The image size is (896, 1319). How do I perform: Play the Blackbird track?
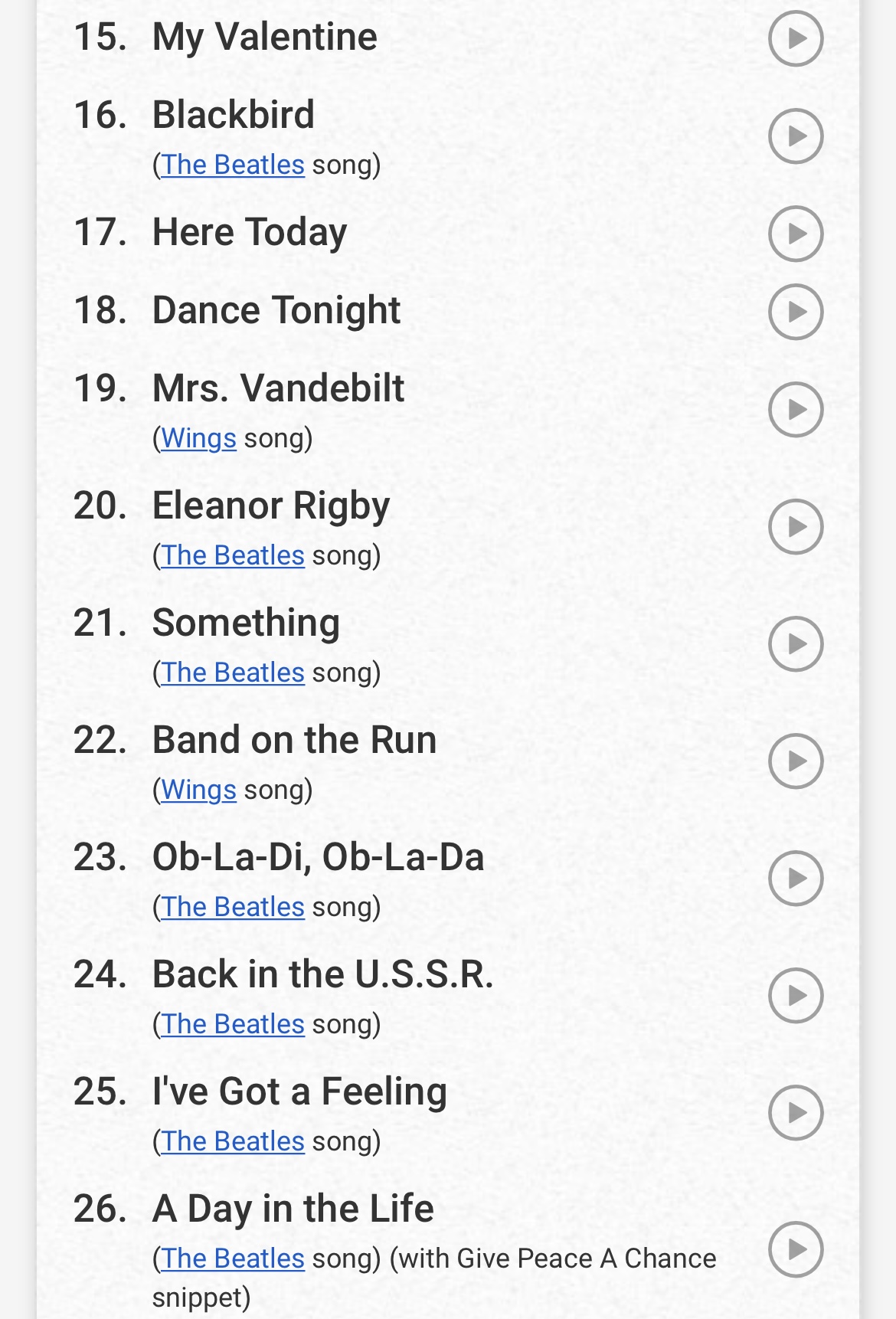(x=796, y=136)
